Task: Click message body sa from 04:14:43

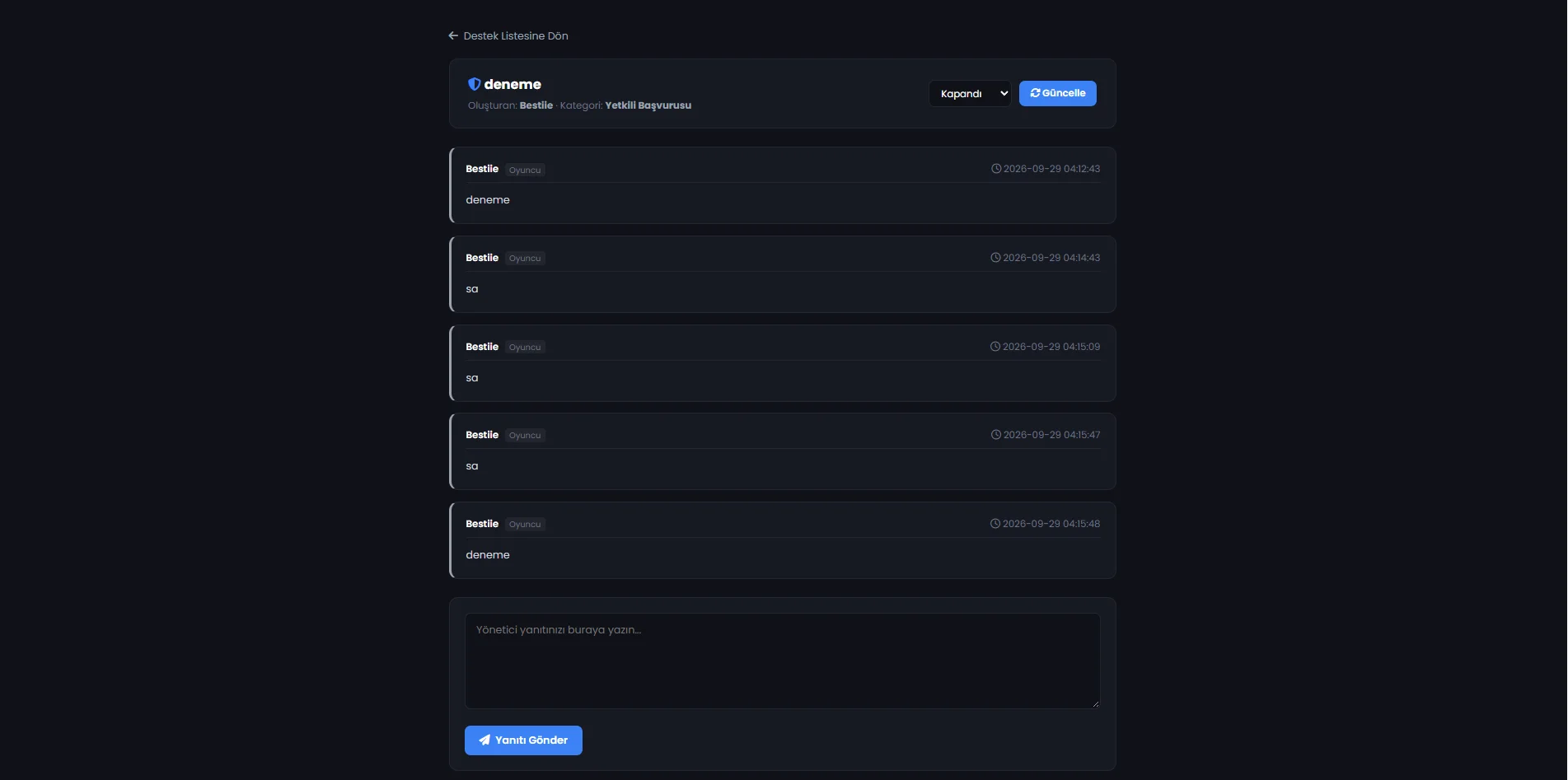Action: (472, 289)
